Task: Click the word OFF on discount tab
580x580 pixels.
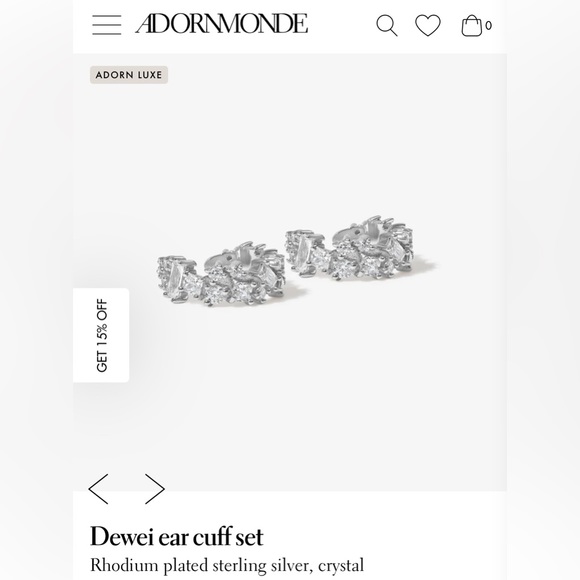Action: [102, 309]
